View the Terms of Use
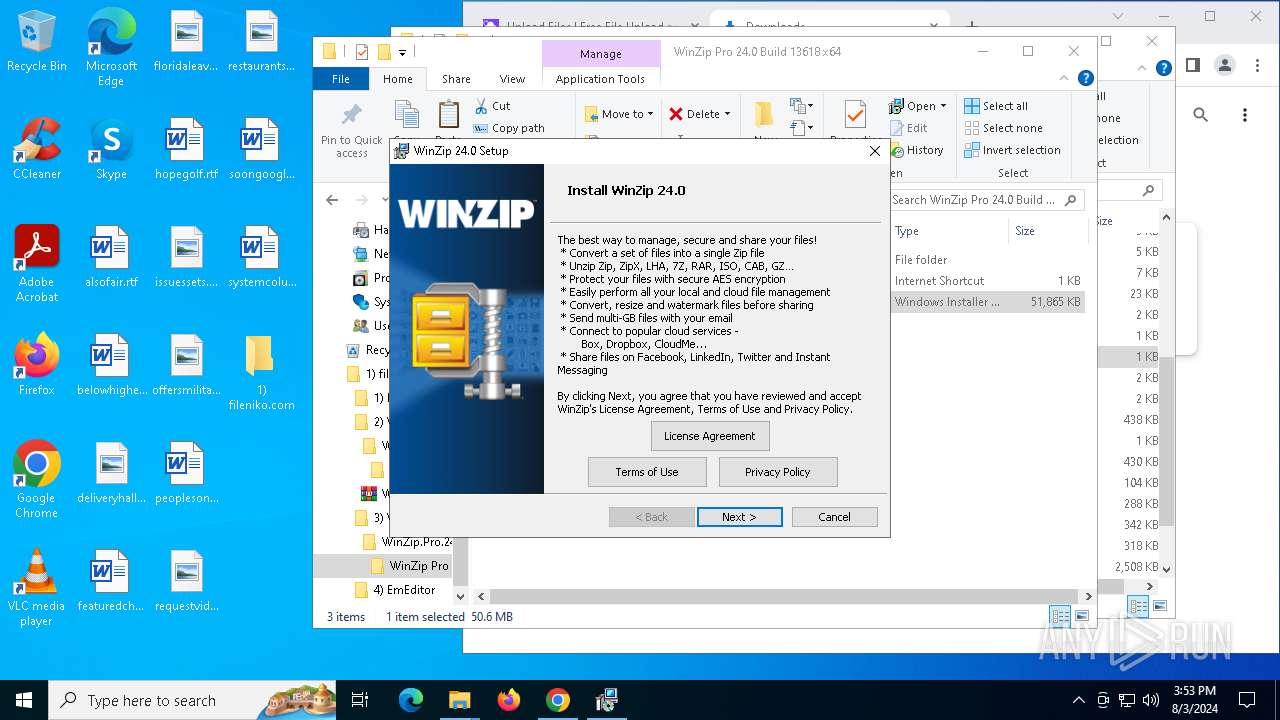The height and width of the screenshot is (720, 1280). click(647, 472)
